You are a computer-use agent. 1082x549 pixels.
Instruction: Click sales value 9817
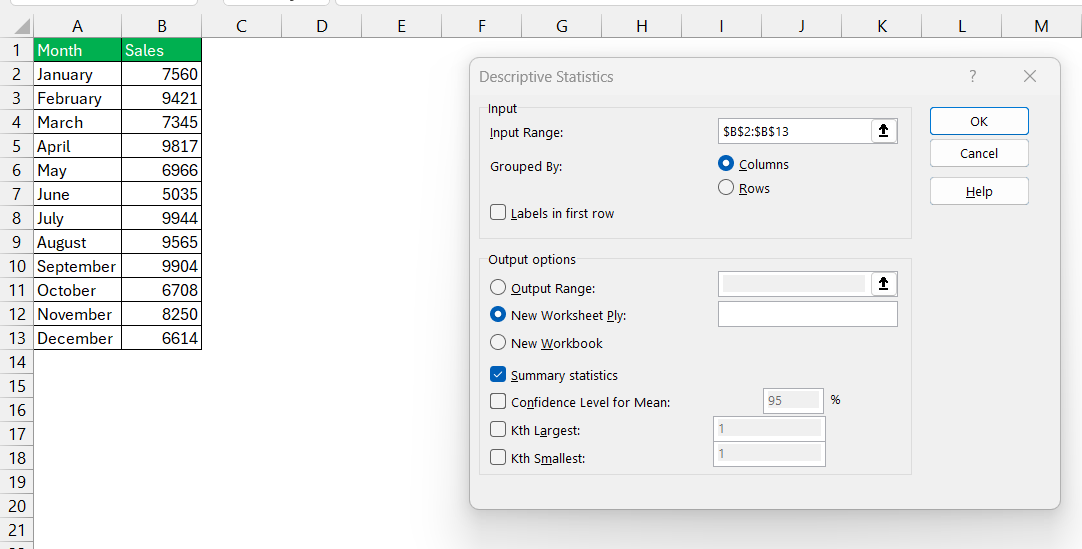pos(161,146)
